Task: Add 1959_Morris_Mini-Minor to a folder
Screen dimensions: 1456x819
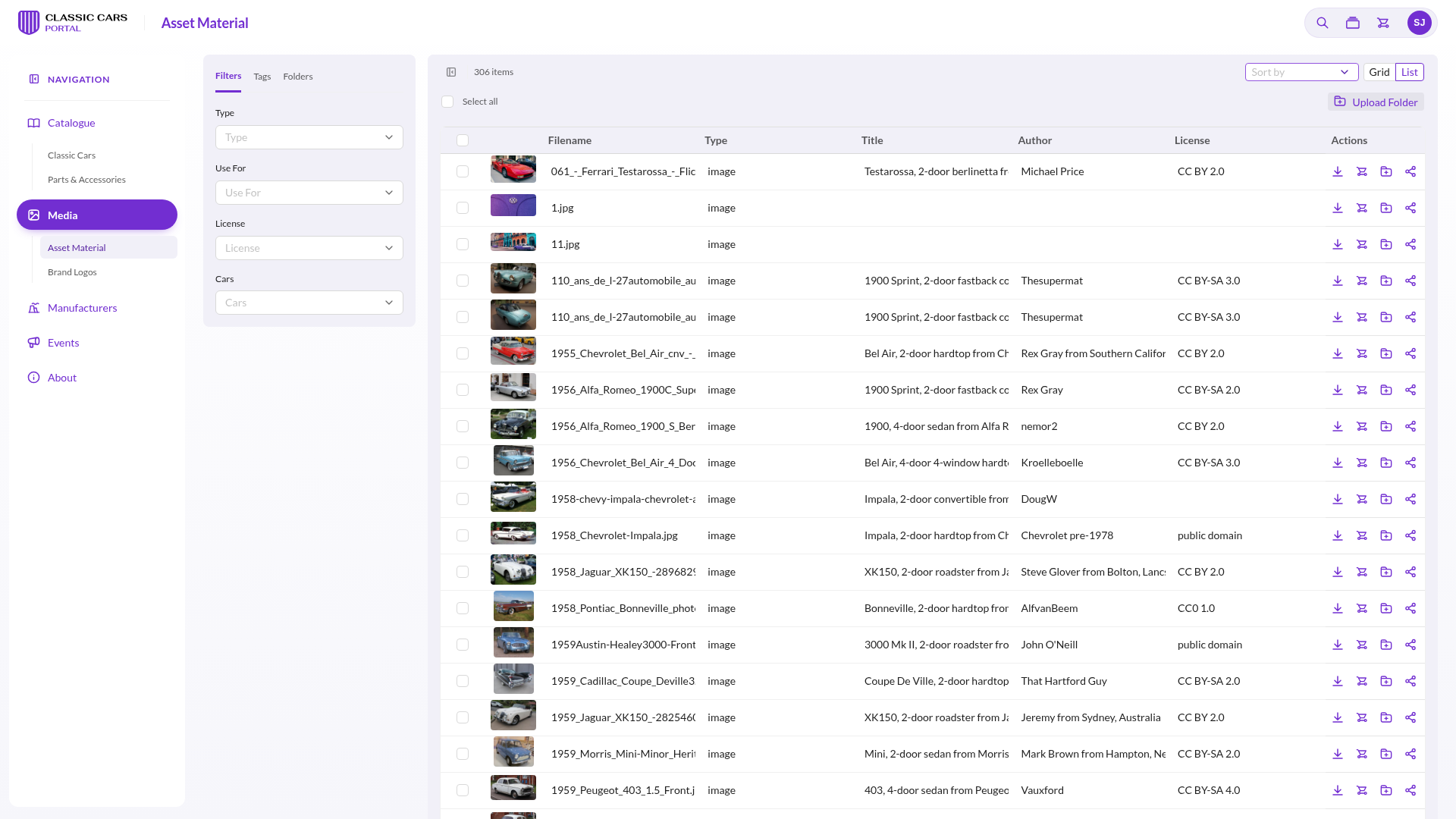Action: (x=1386, y=754)
